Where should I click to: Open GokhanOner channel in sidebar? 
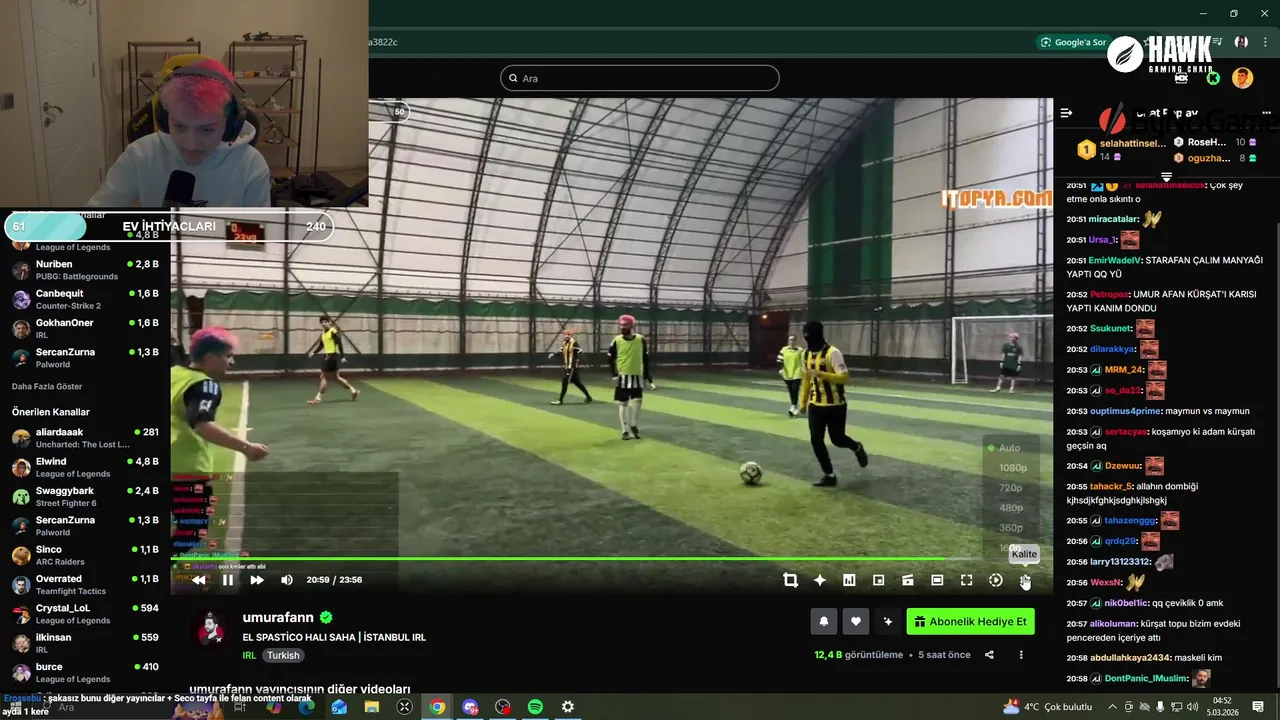pos(85,328)
